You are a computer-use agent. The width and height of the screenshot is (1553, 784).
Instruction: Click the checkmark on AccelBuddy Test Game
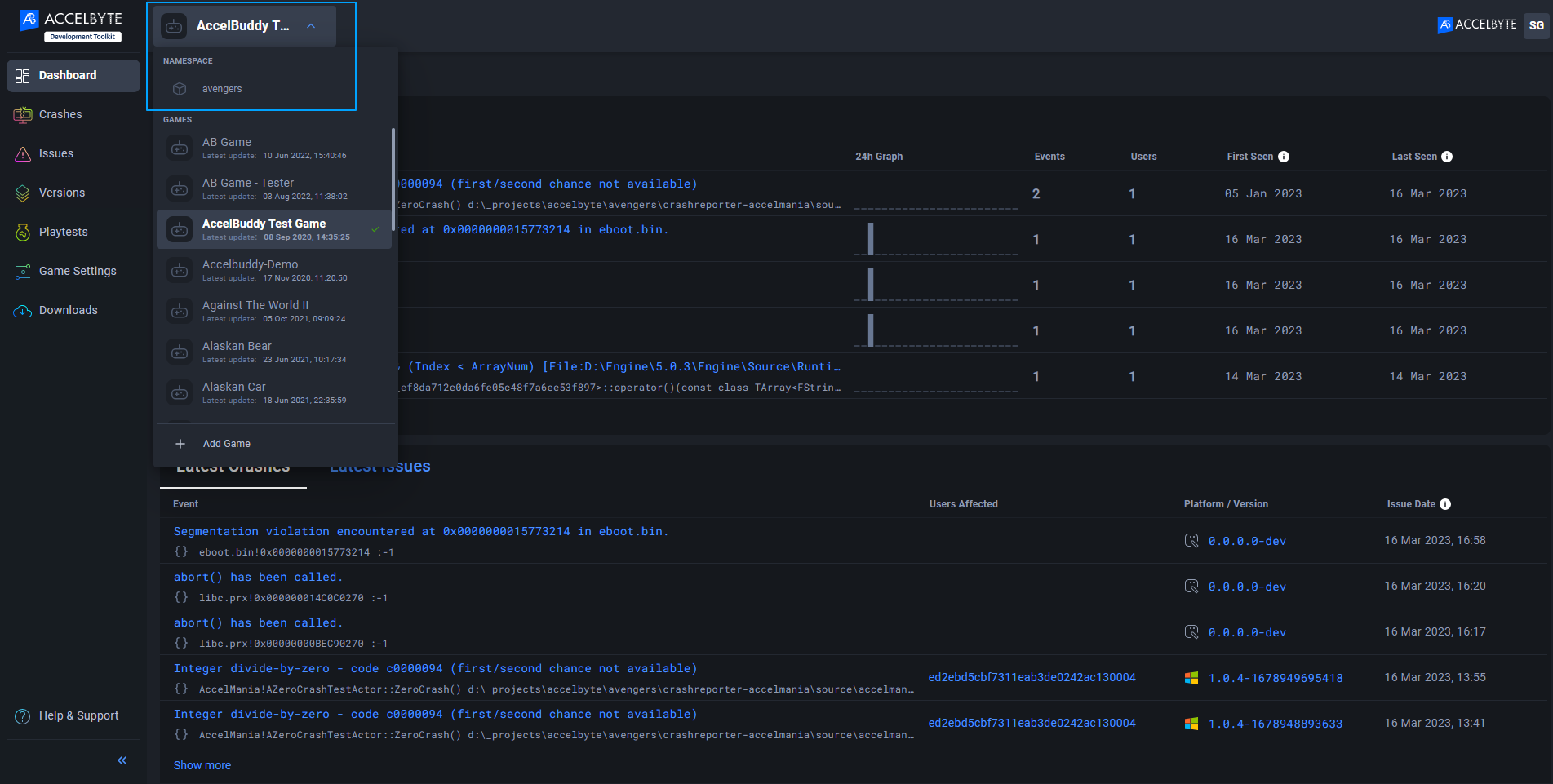[x=375, y=229]
